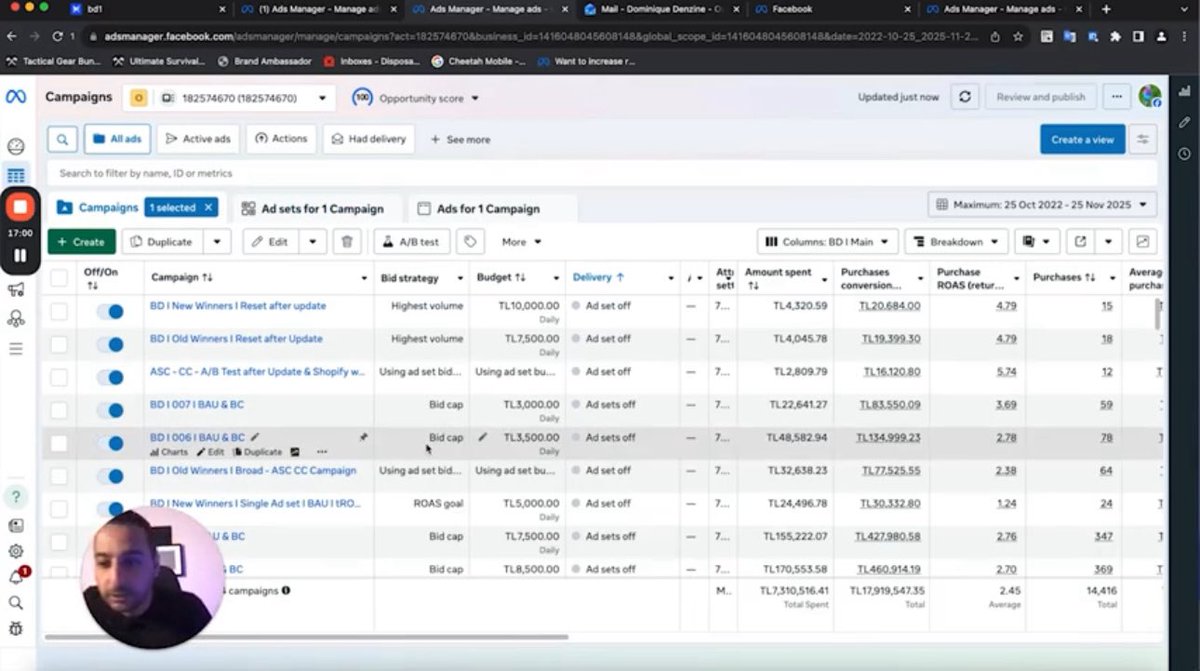Image resolution: width=1200 pixels, height=671 pixels.
Task: Toggle off BD I 006 I BAU & BC
Action: pos(110,443)
